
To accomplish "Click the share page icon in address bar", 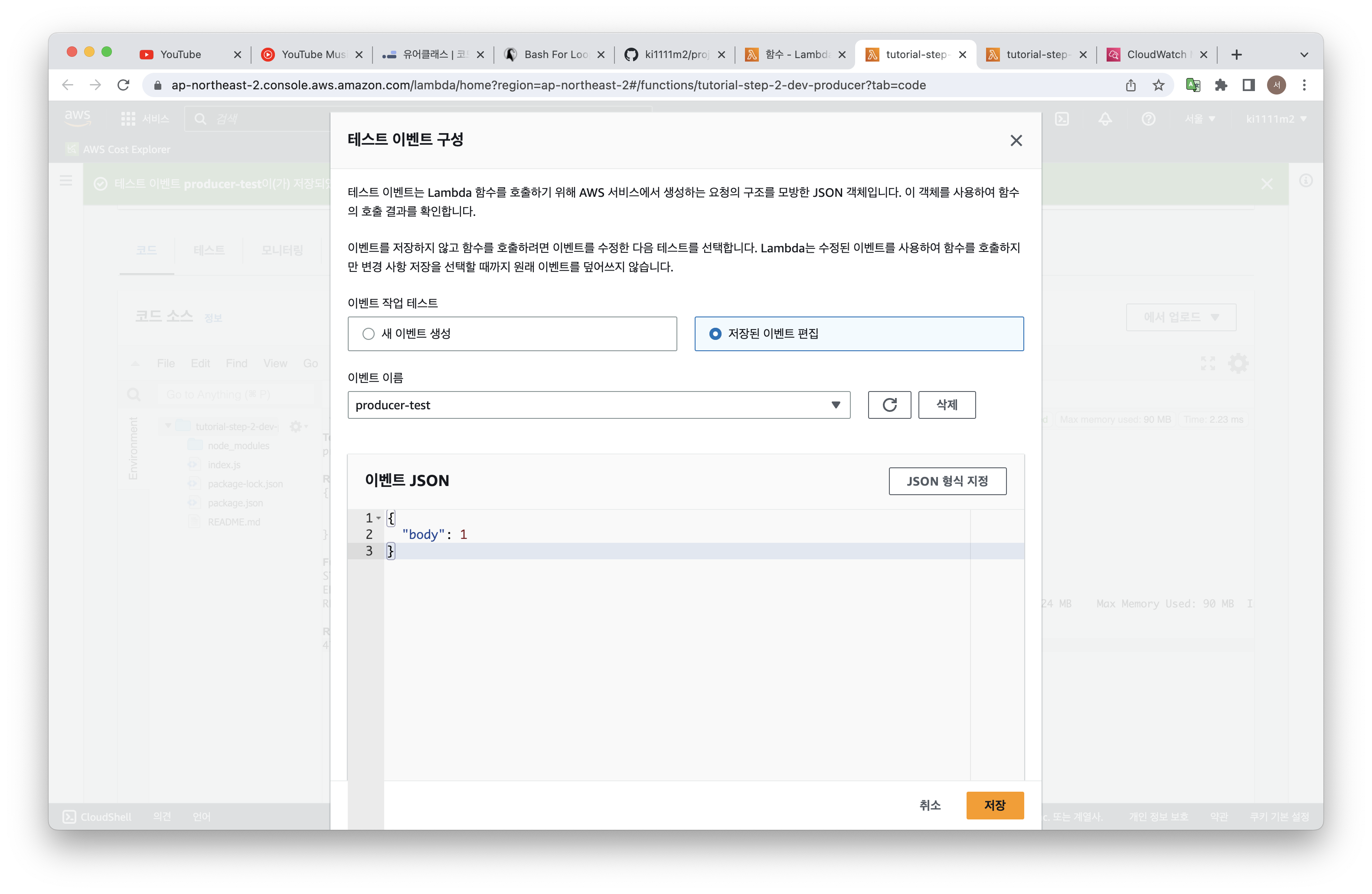I will tap(1130, 85).
